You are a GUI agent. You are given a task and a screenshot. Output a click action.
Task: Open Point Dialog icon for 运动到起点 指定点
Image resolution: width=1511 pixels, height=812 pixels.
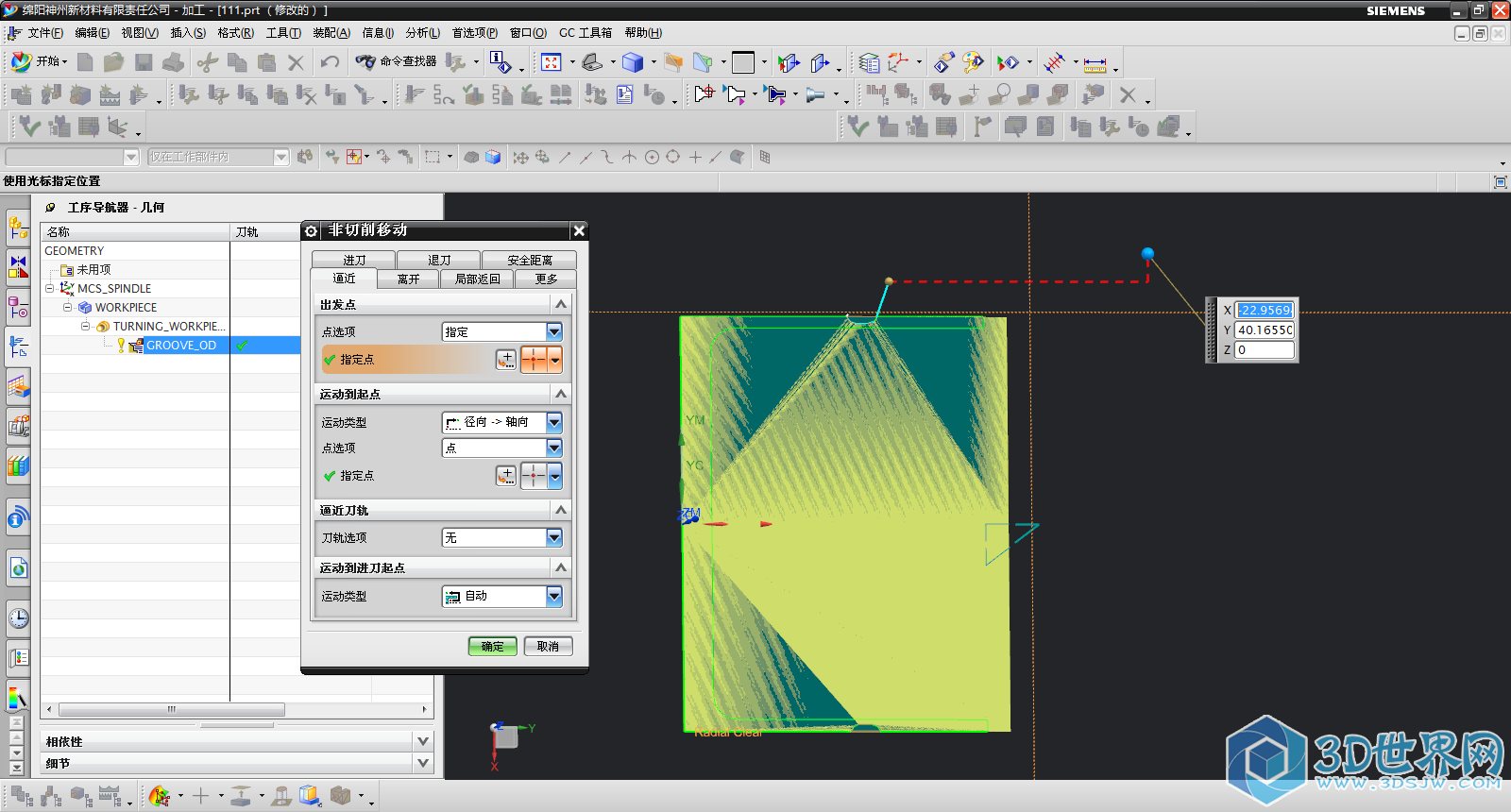[x=506, y=476]
